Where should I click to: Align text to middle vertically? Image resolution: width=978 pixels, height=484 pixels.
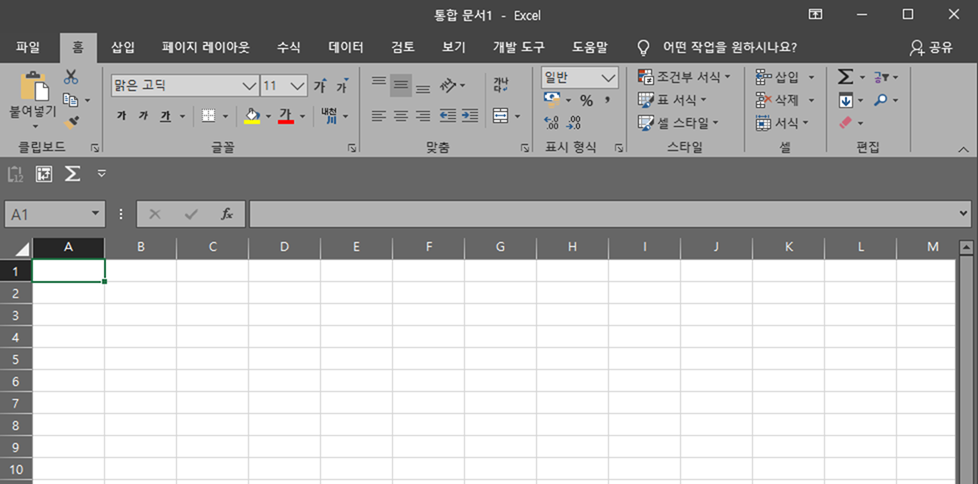click(401, 85)
